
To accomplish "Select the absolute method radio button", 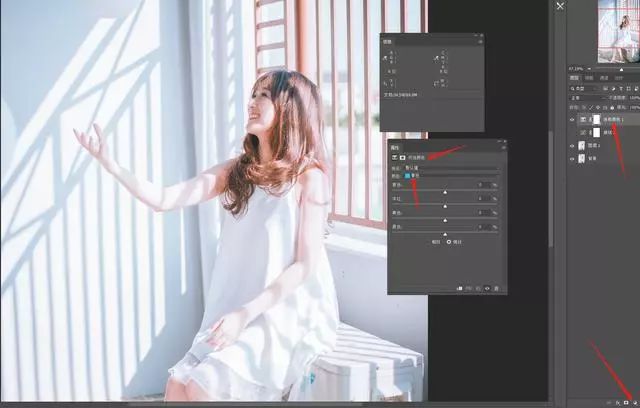I will [449, 242].
